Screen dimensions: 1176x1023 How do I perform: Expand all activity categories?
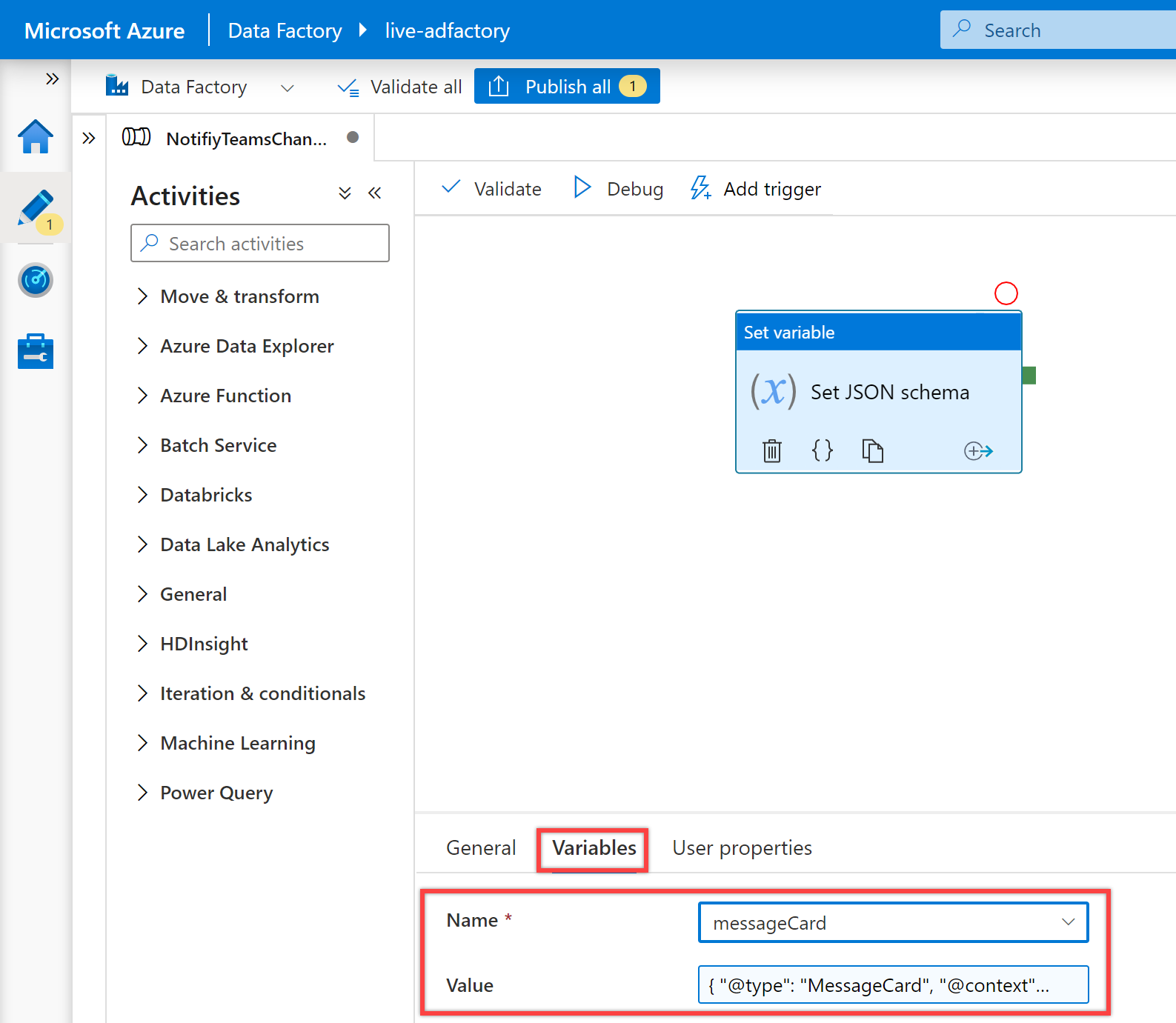click(345, 193)
